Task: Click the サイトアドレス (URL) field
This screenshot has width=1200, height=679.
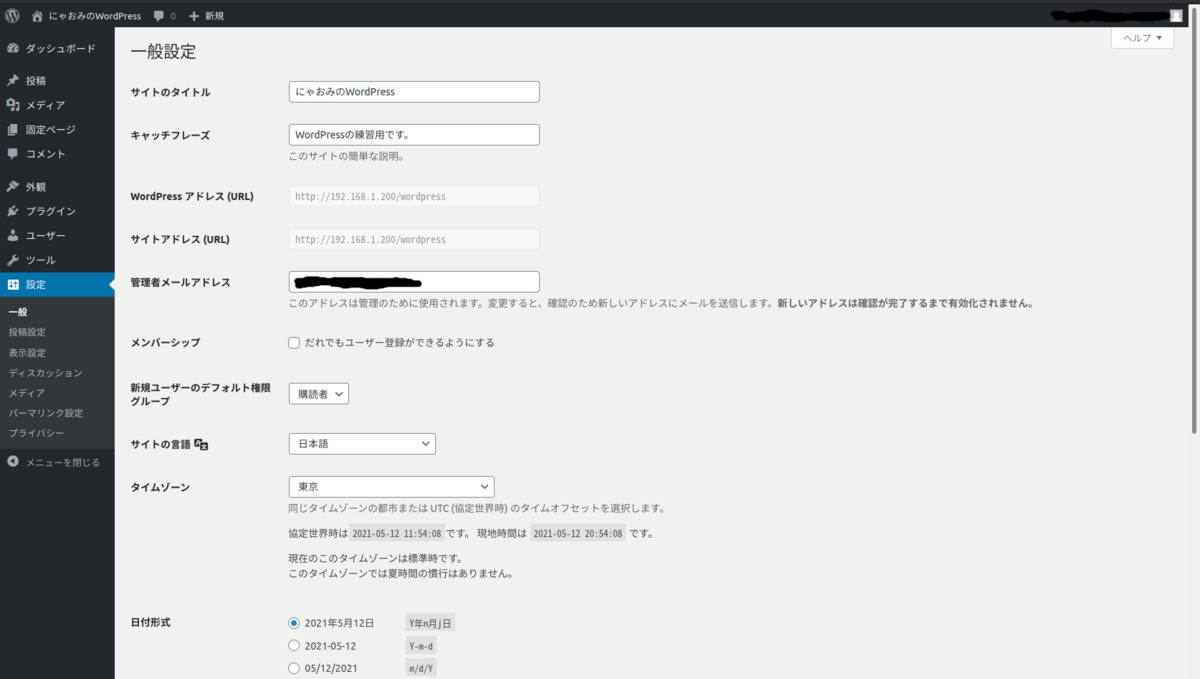Action: pyautogui.click(x=414, y=239)
